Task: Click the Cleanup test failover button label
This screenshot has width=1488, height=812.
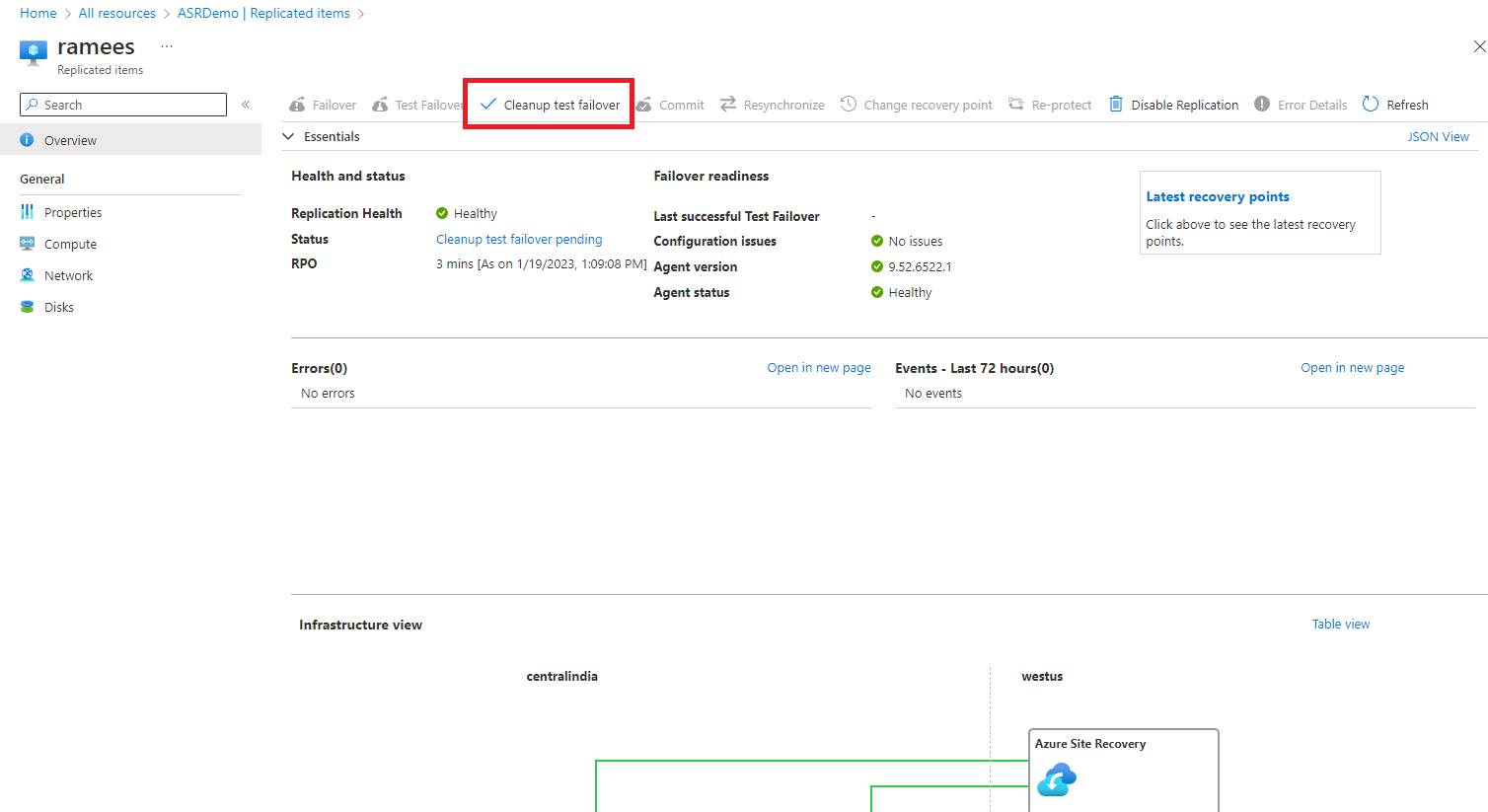Action: click(x=561, y=105)
